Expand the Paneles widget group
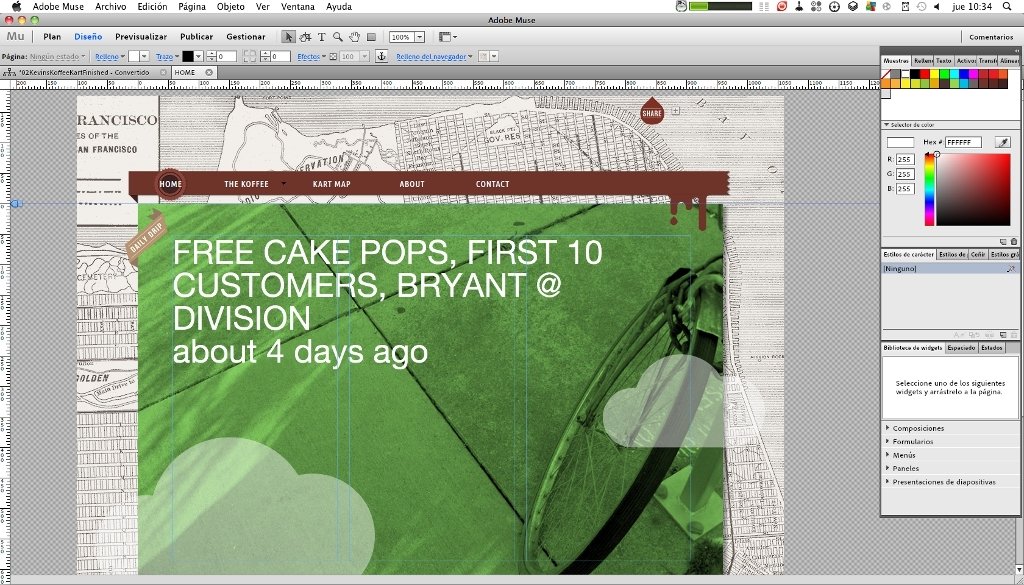Screen dimensions: 1024x585 click(887, 468)
